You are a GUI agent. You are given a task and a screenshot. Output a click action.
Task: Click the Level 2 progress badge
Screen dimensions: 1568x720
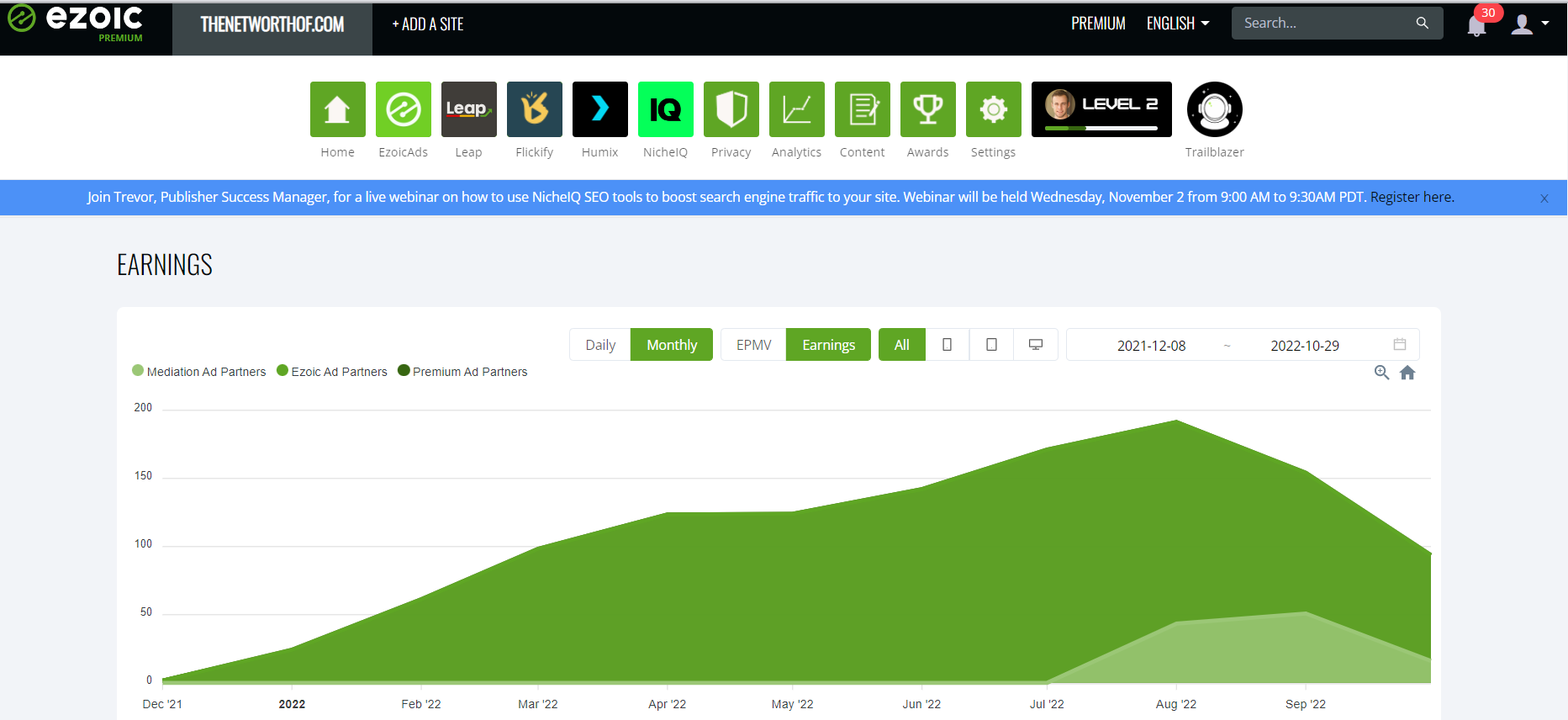coord(1101,109)
